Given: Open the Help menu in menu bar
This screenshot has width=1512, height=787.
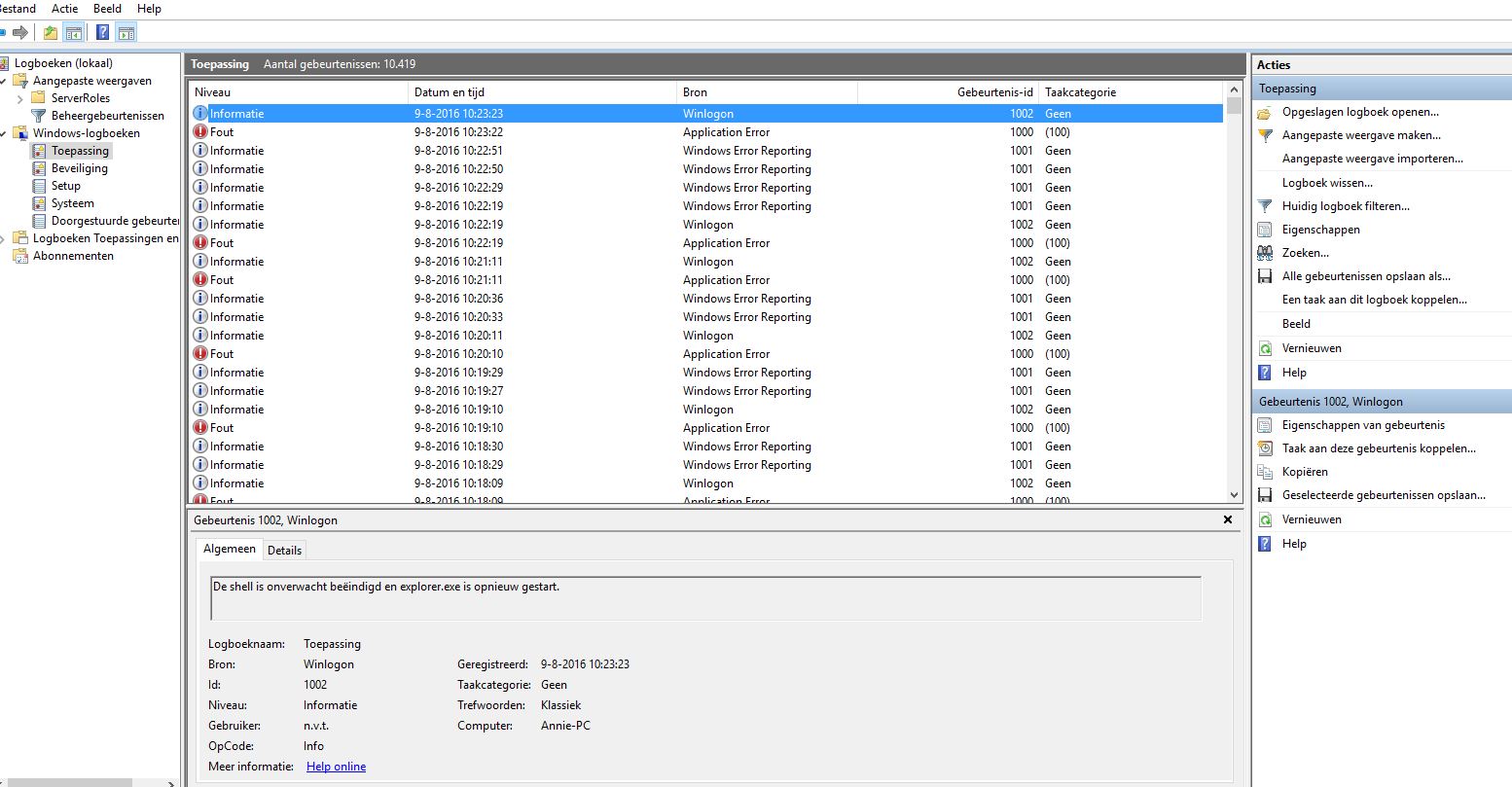Looking at the screenshot, I should coord(149,9).
